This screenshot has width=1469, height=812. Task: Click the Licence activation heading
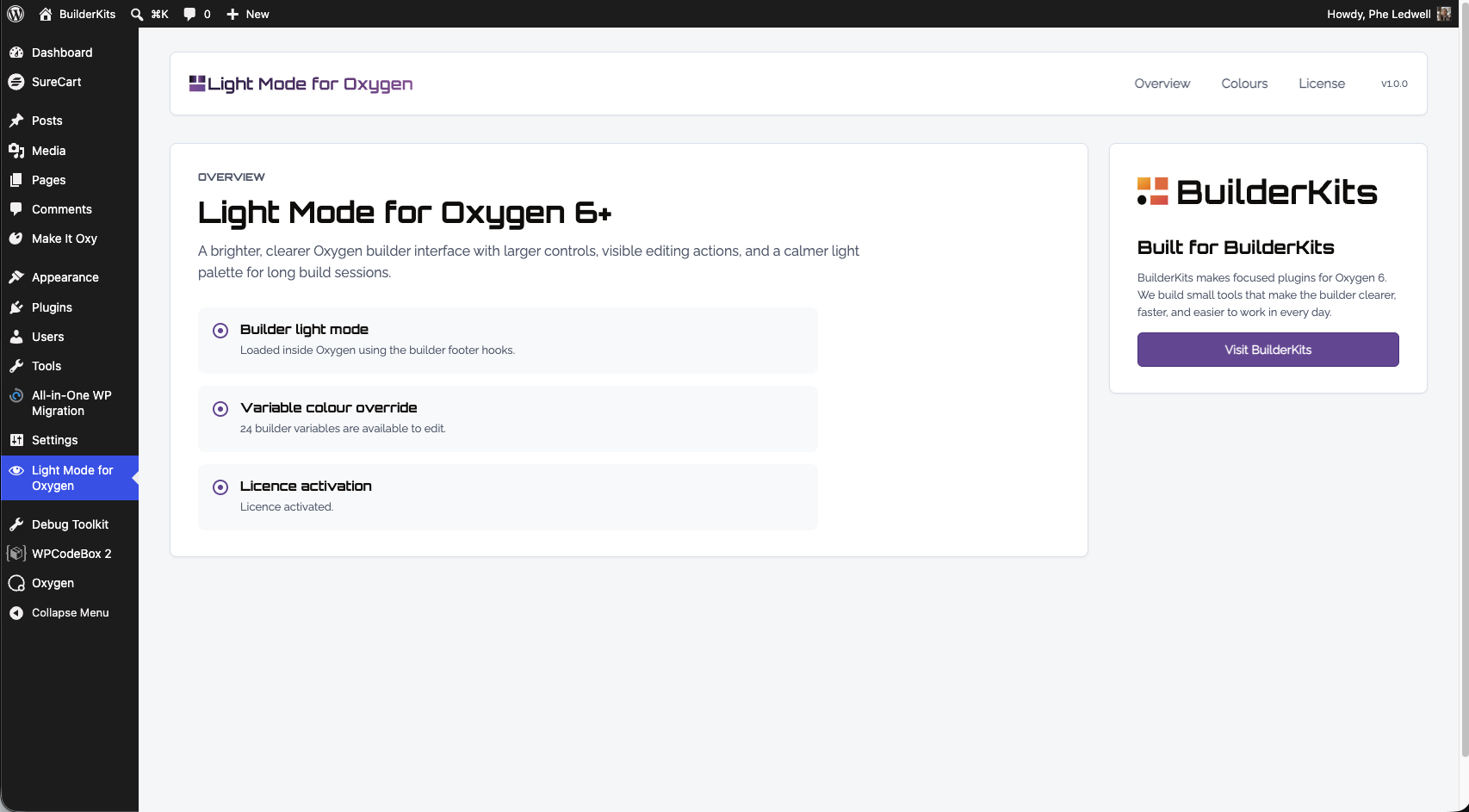point(306,486)
